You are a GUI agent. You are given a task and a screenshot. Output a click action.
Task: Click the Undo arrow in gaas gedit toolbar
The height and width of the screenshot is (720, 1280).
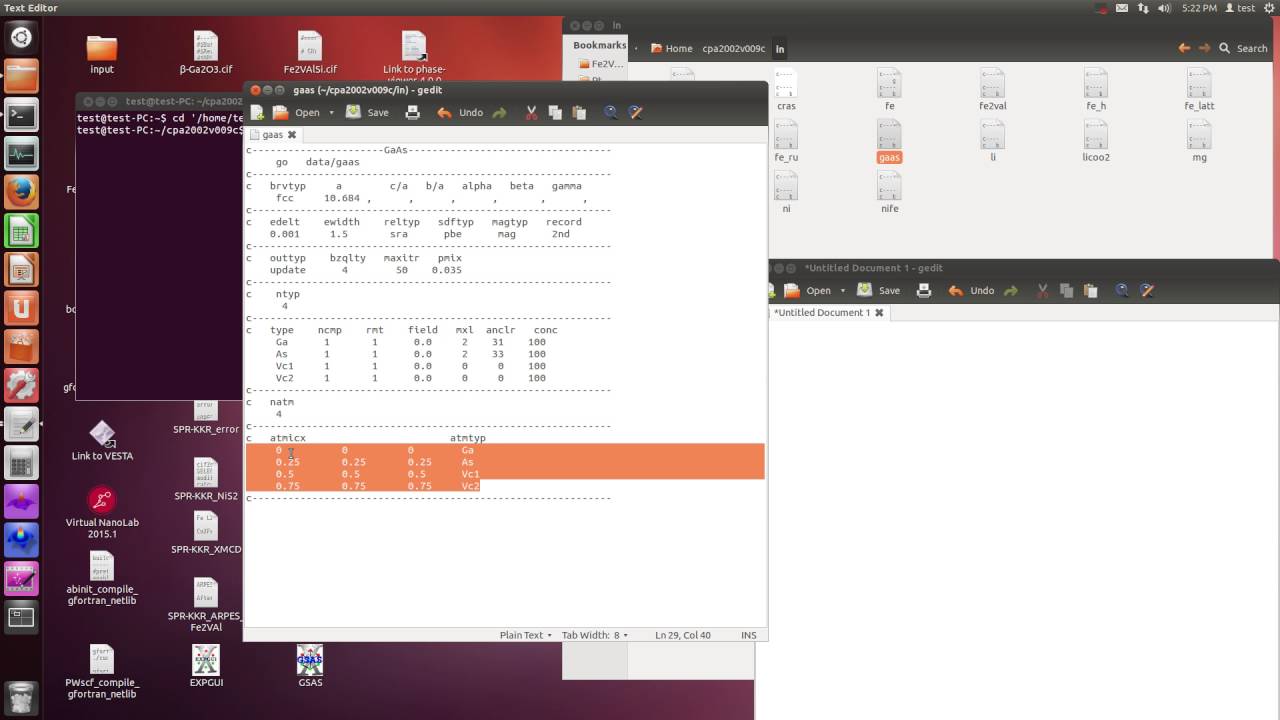[444, 113]
